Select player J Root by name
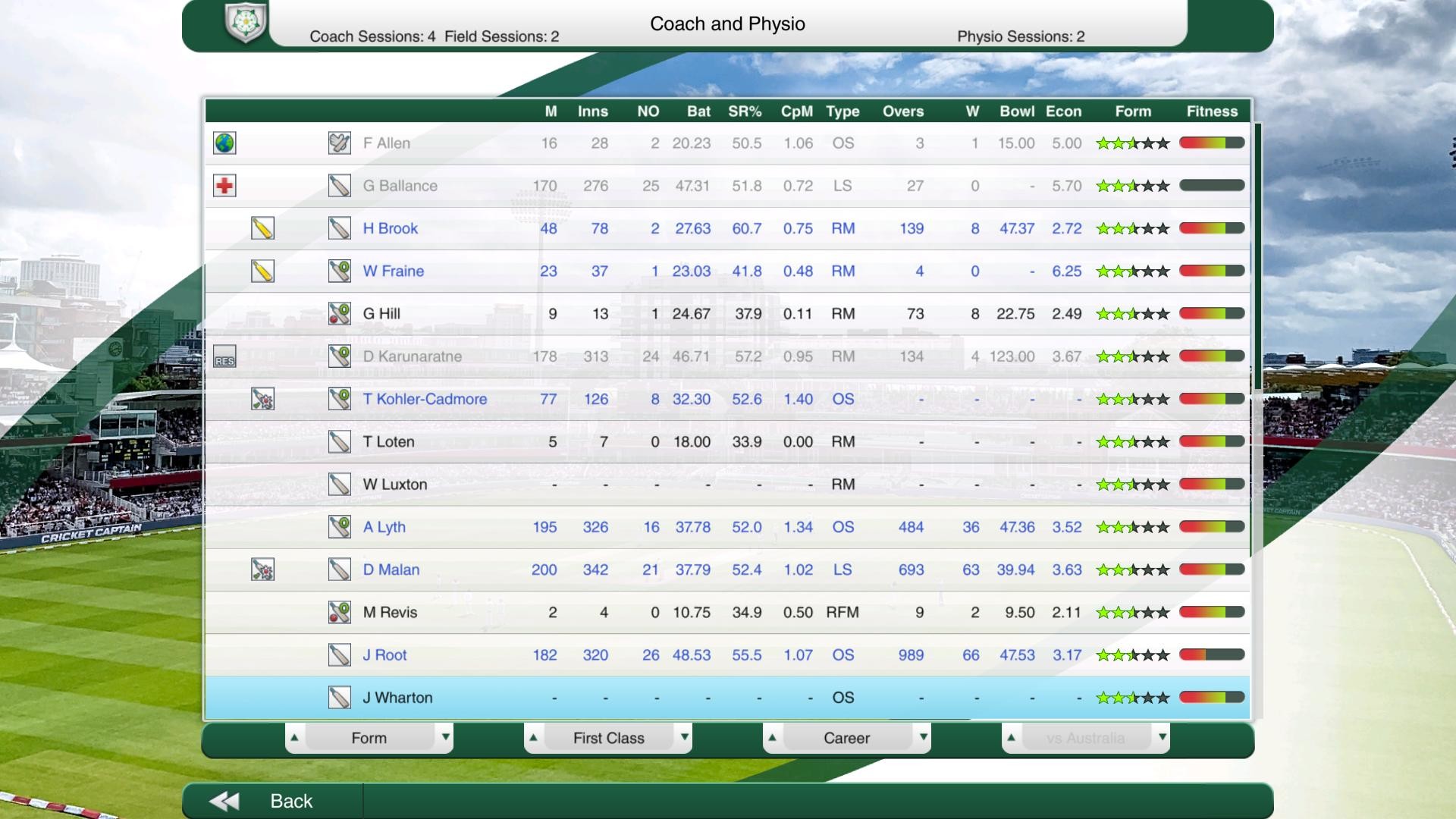The image size is (1456, 819). pyautogui.click(x=384, y=655)
